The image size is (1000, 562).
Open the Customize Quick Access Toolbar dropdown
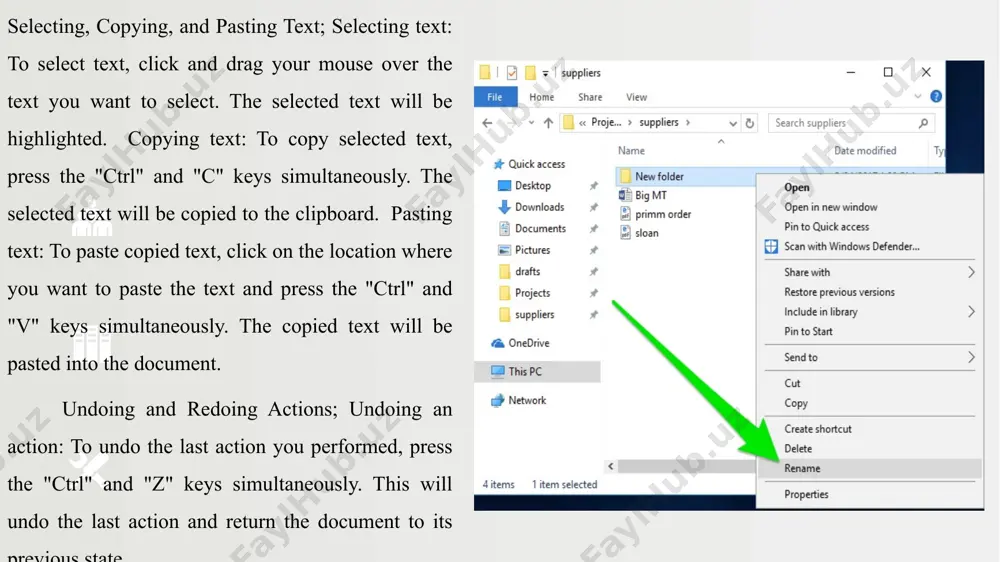[545, 73]
